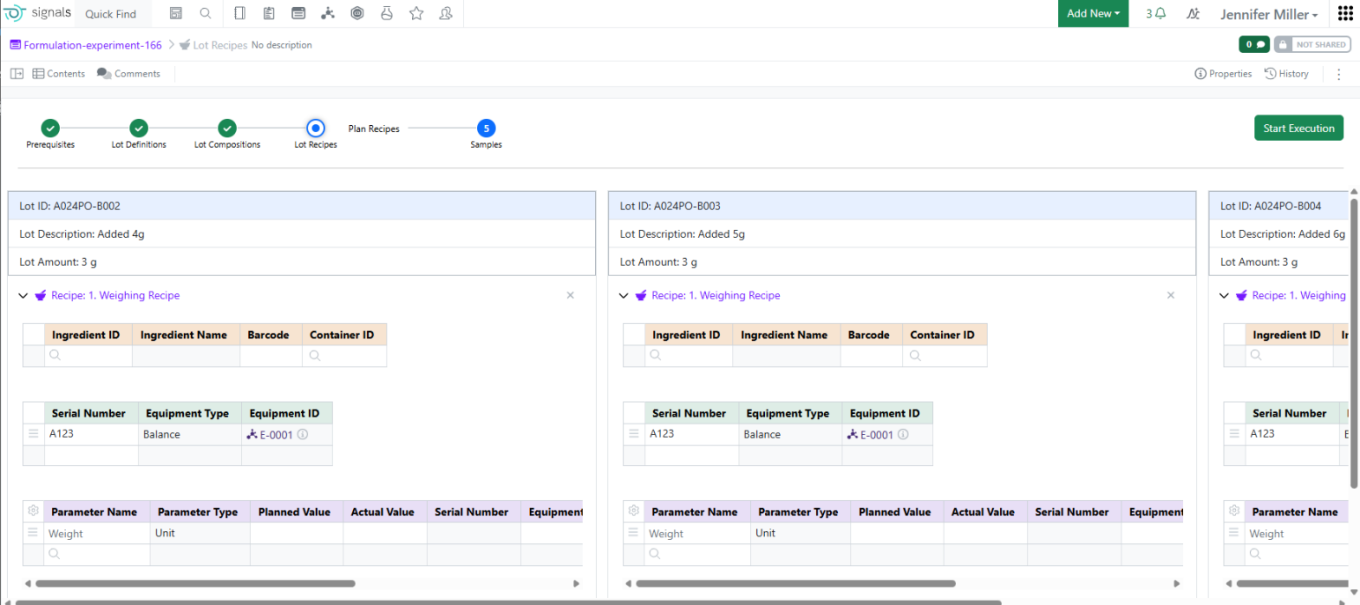Screen dimensions: 1360x605
Task: Open History panel
Action: click(x=1287, y=74)
